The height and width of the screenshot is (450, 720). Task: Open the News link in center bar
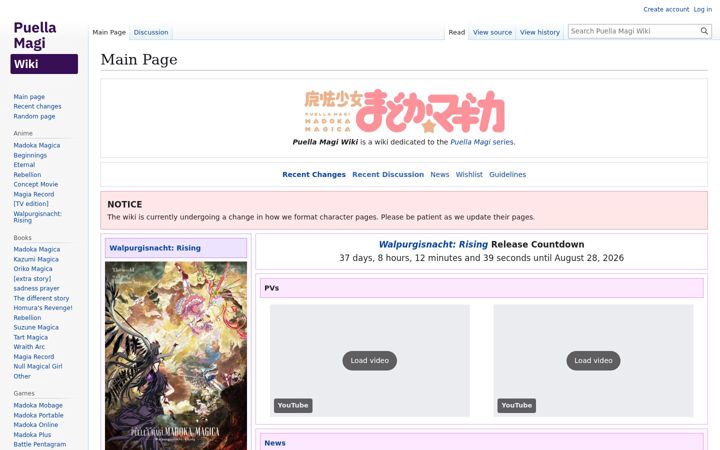point(439,174)
